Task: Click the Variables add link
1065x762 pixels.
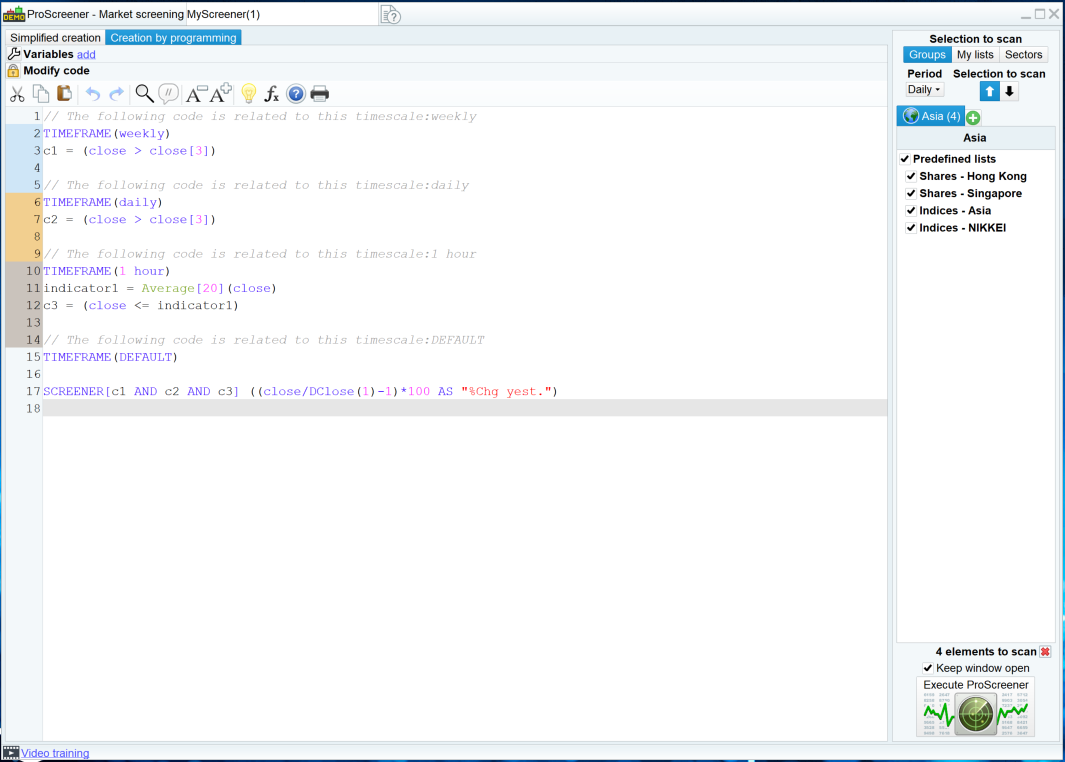Action: pyautogui.click(x=86, y=54)
